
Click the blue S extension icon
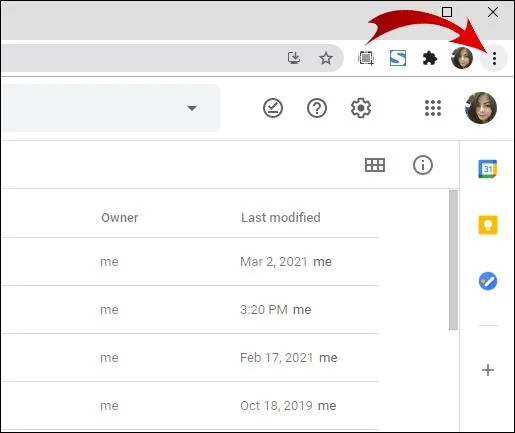[398, 58]
